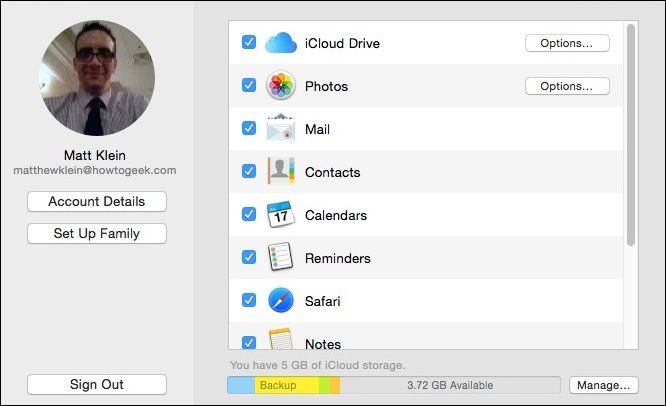Click the Photos flower icon
The image size is (666, 406).
coord(280,86)
